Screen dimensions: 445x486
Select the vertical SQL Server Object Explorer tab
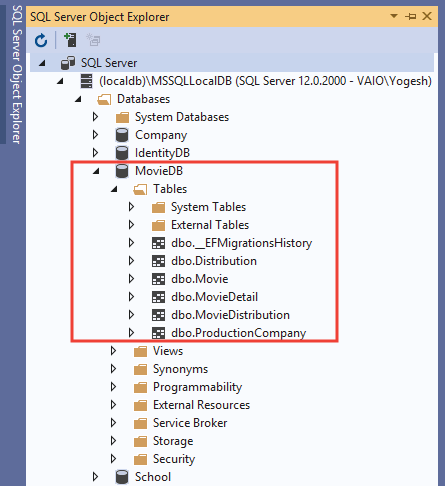coord(17,75)
